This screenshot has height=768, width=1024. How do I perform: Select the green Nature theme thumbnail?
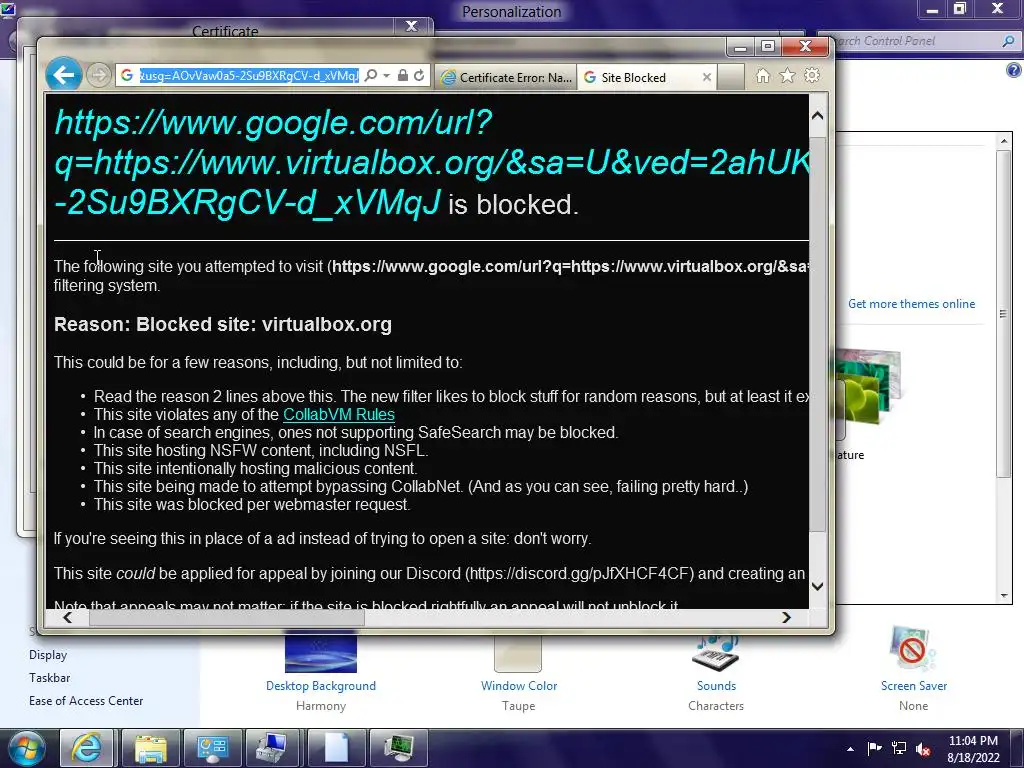pyautogui.click(x=867, y=389)
